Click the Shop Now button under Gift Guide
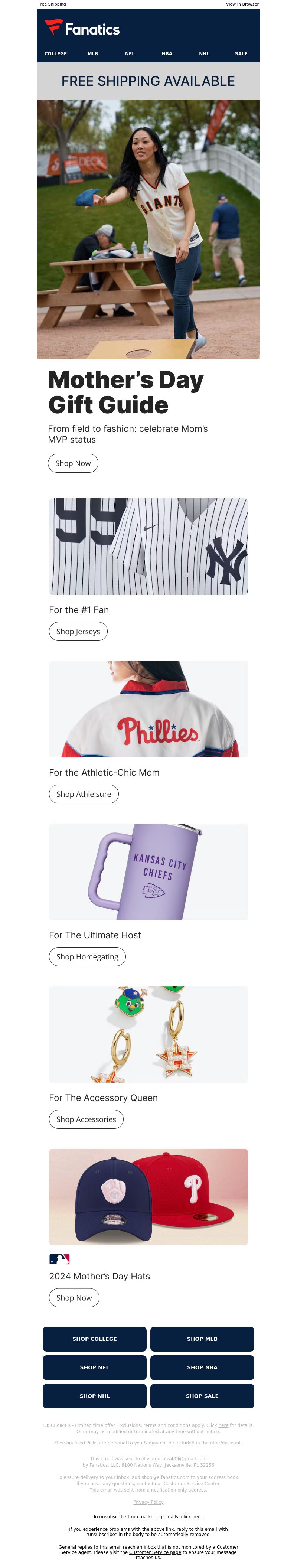297x1568 pixels. [73, 463]
